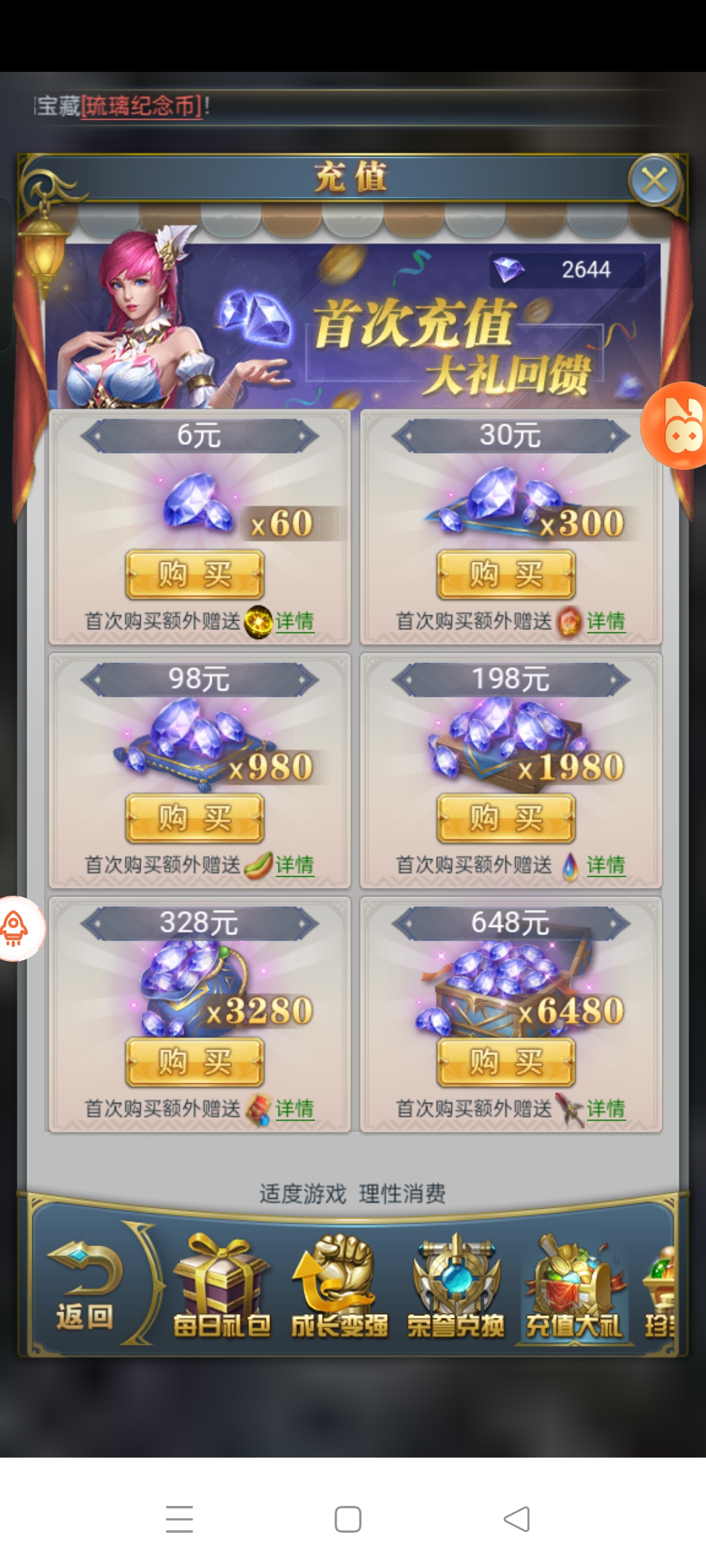Open 详情 link under the 6元 pack
This screenshot has height=1568, width=706.
pos(295,621)
